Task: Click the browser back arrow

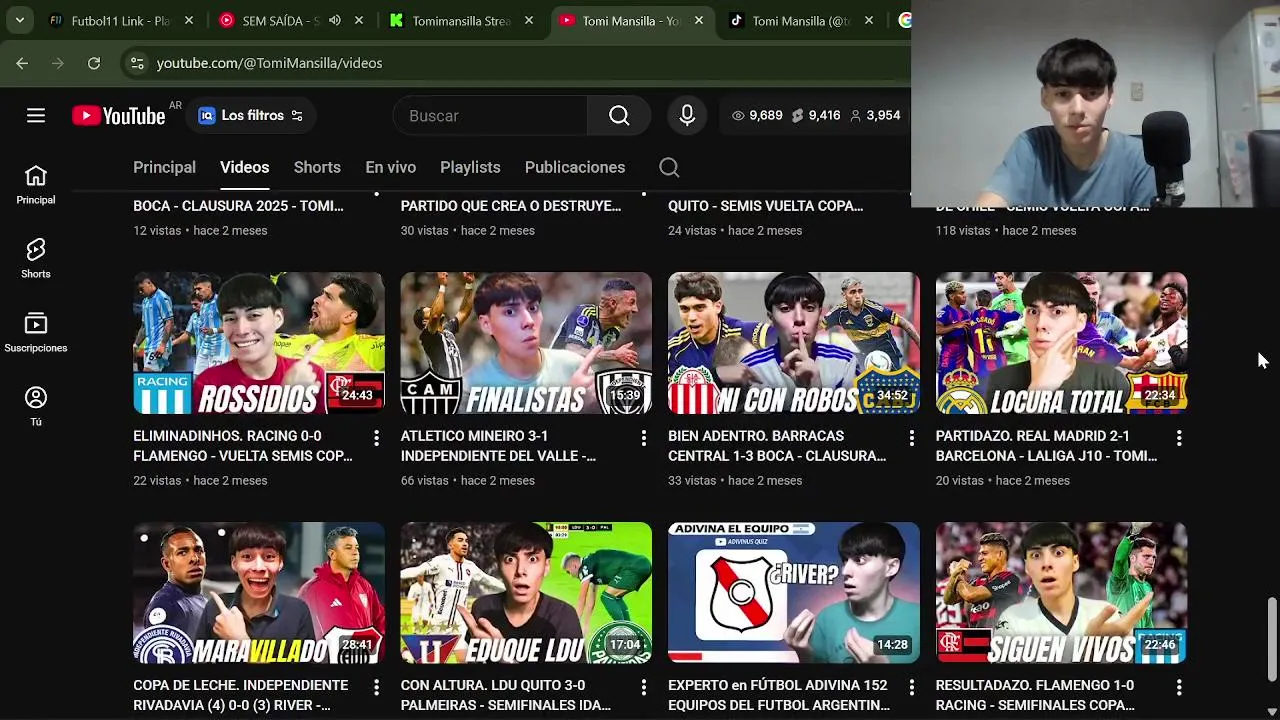Action: 22,63
